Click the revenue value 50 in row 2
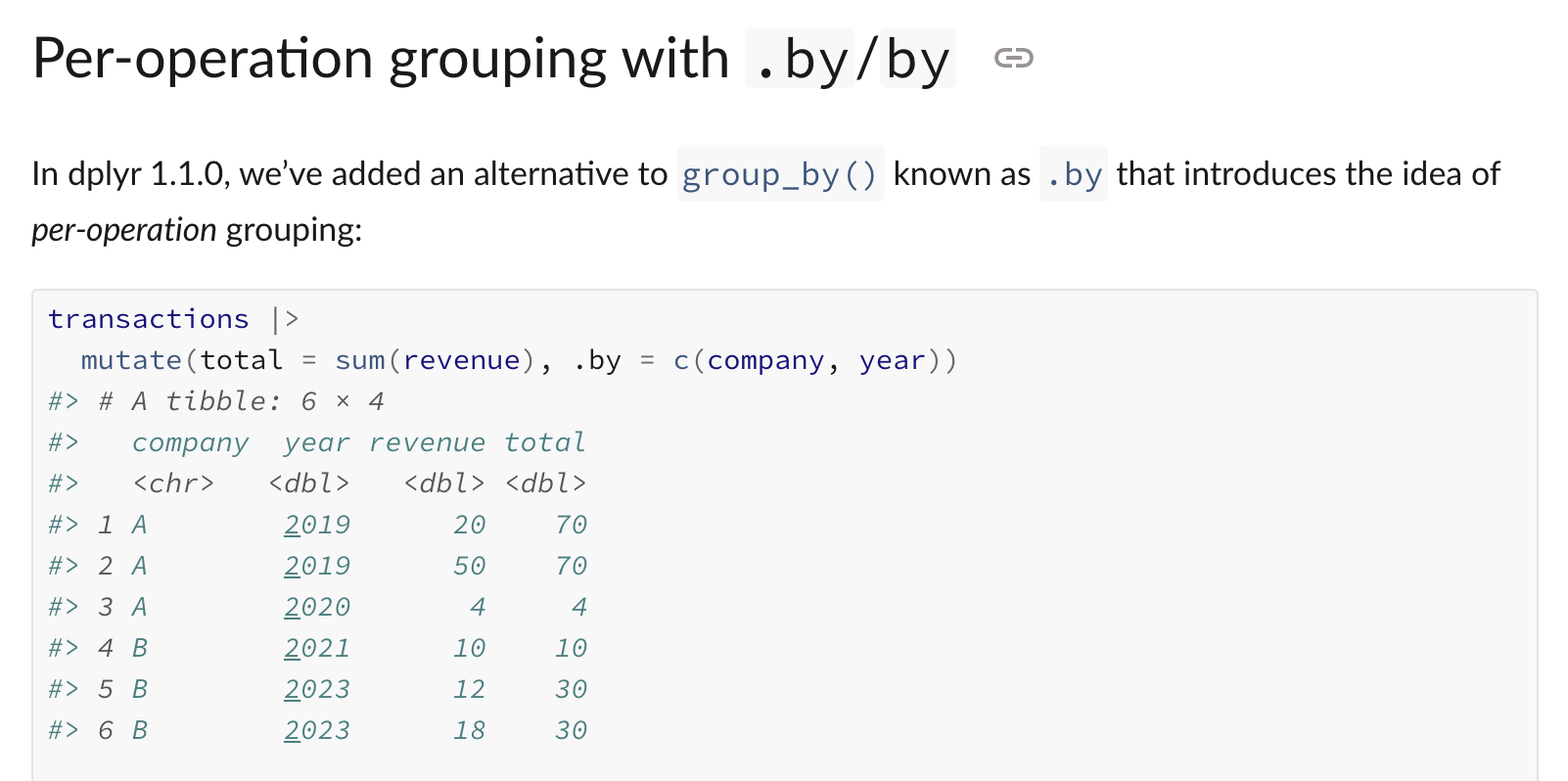 pyautogui.click(x=470, y=566)
